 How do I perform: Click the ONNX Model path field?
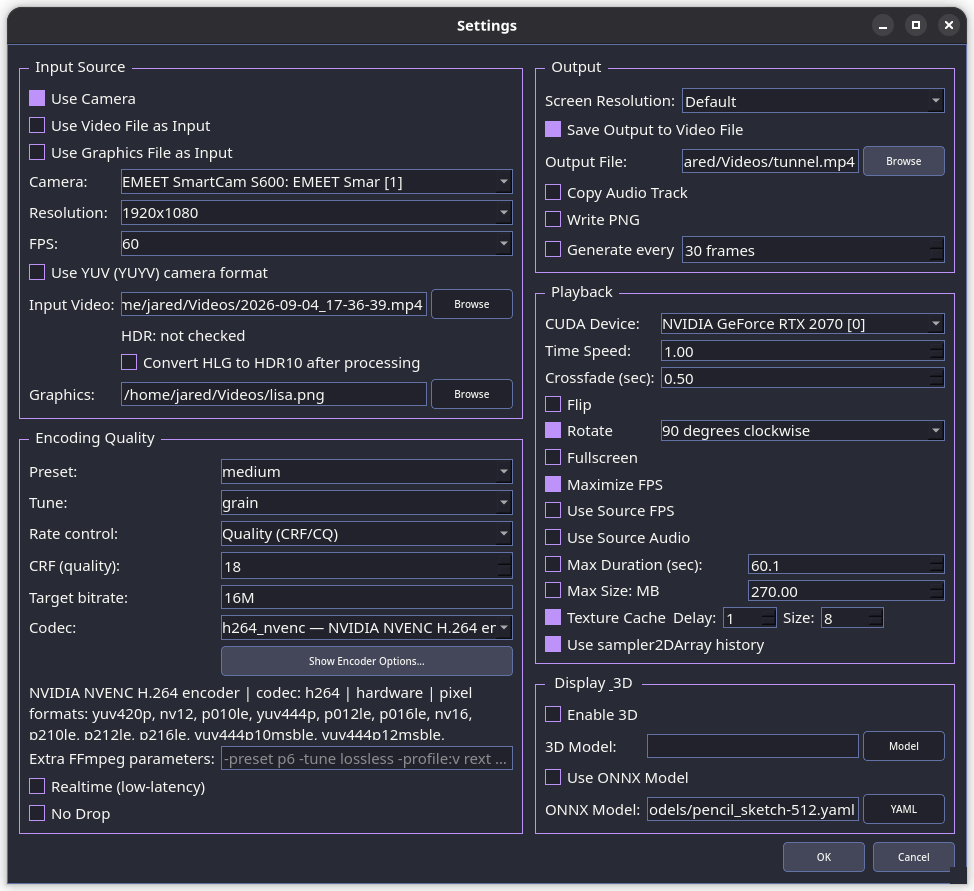753,809
